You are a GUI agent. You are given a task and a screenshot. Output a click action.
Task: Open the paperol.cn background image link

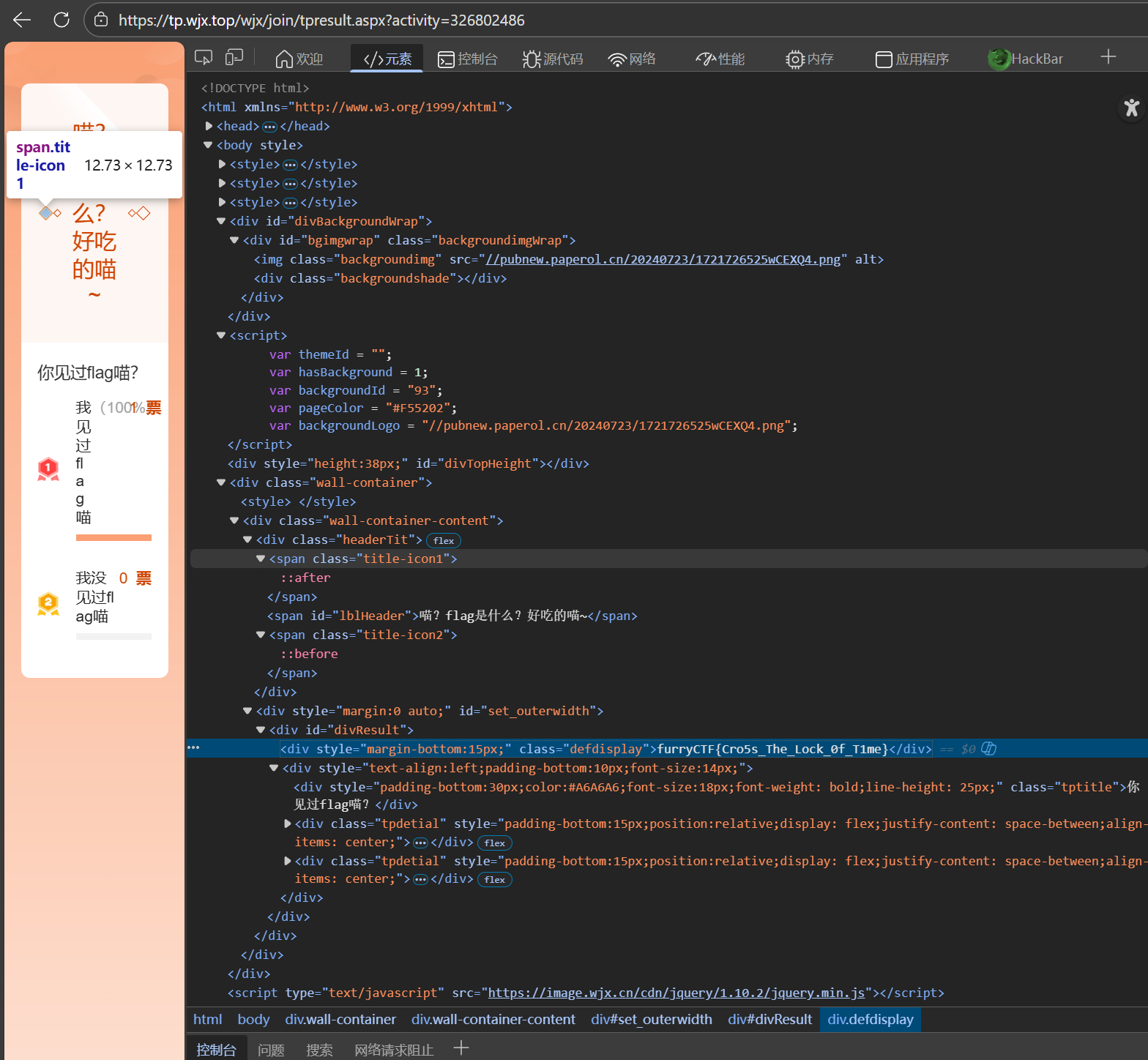point(663,259)
